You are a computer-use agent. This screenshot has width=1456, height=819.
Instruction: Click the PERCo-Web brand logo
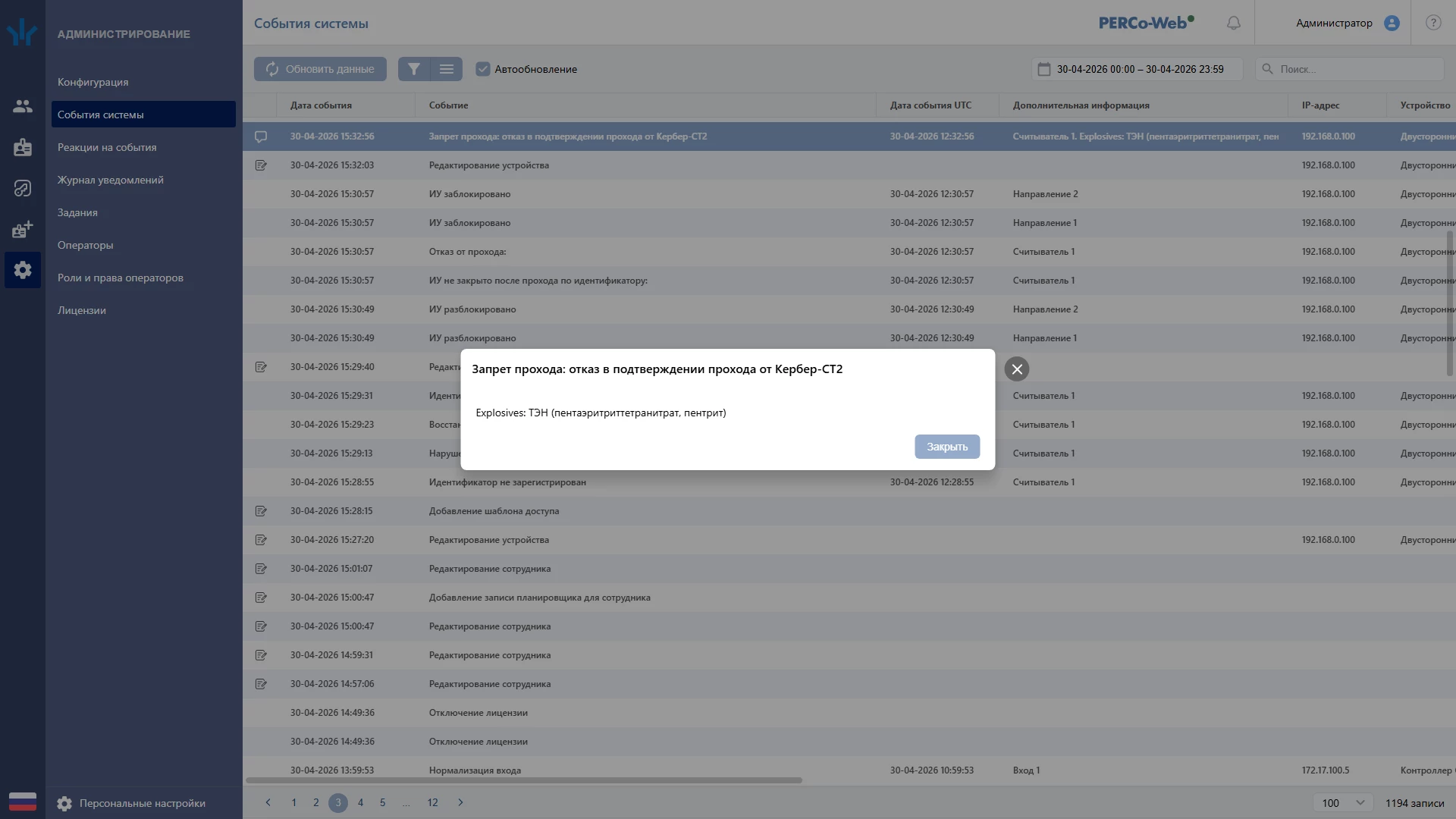[x=1146, y=23]
